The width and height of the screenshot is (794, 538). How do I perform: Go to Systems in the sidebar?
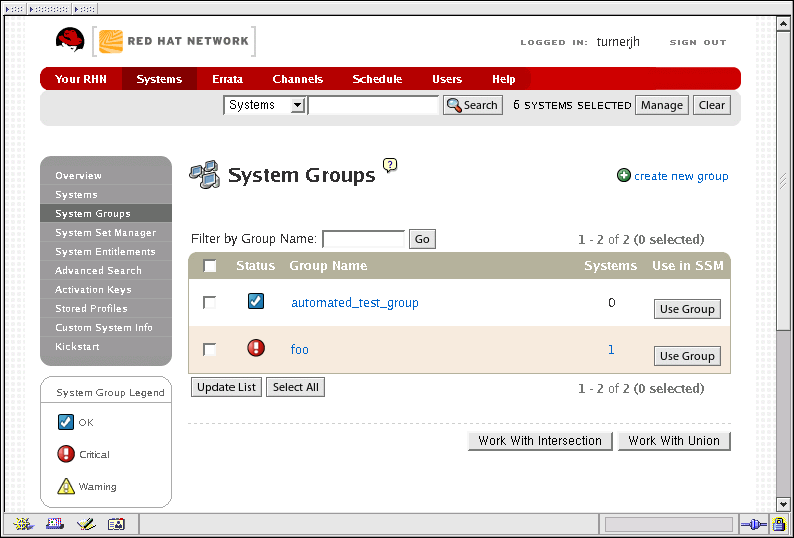[x=106, y=195]
